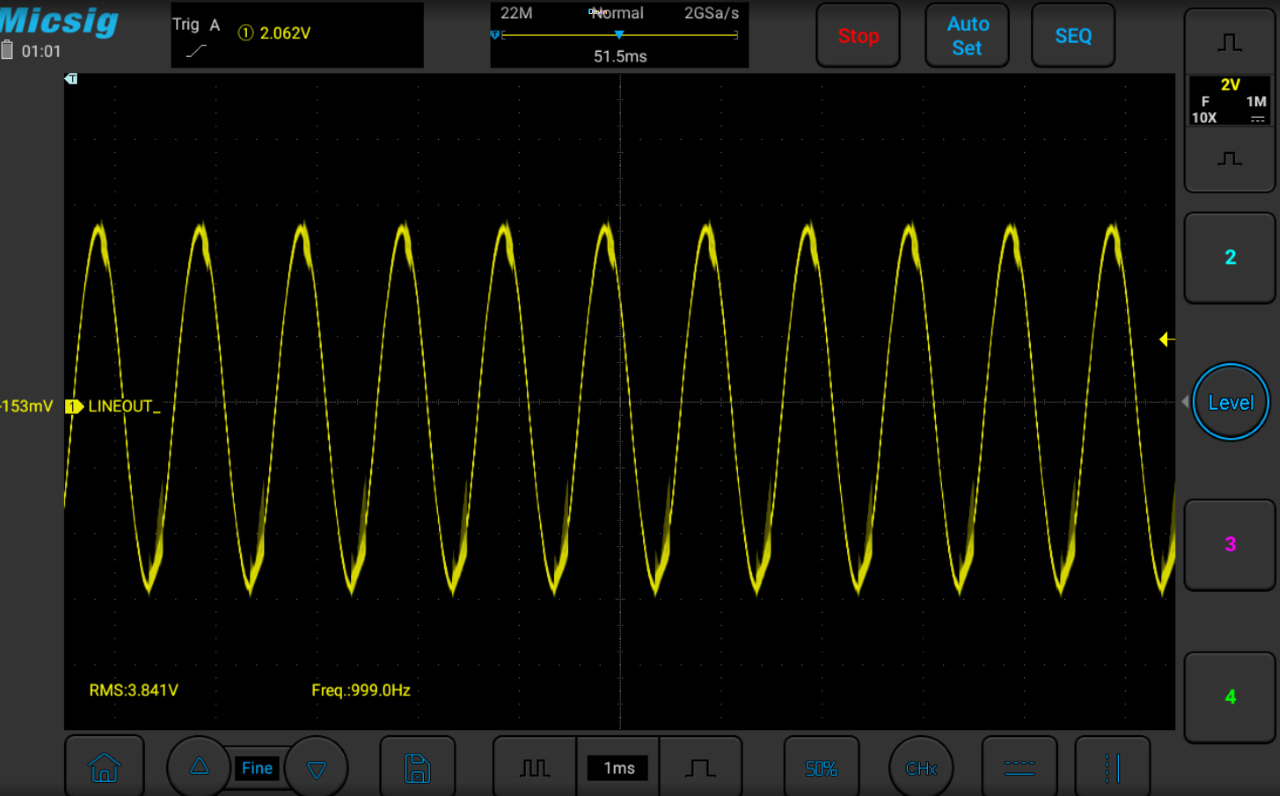Tap the 22M memory depth value
The image size is (1280, 796).
pos(516,13)
